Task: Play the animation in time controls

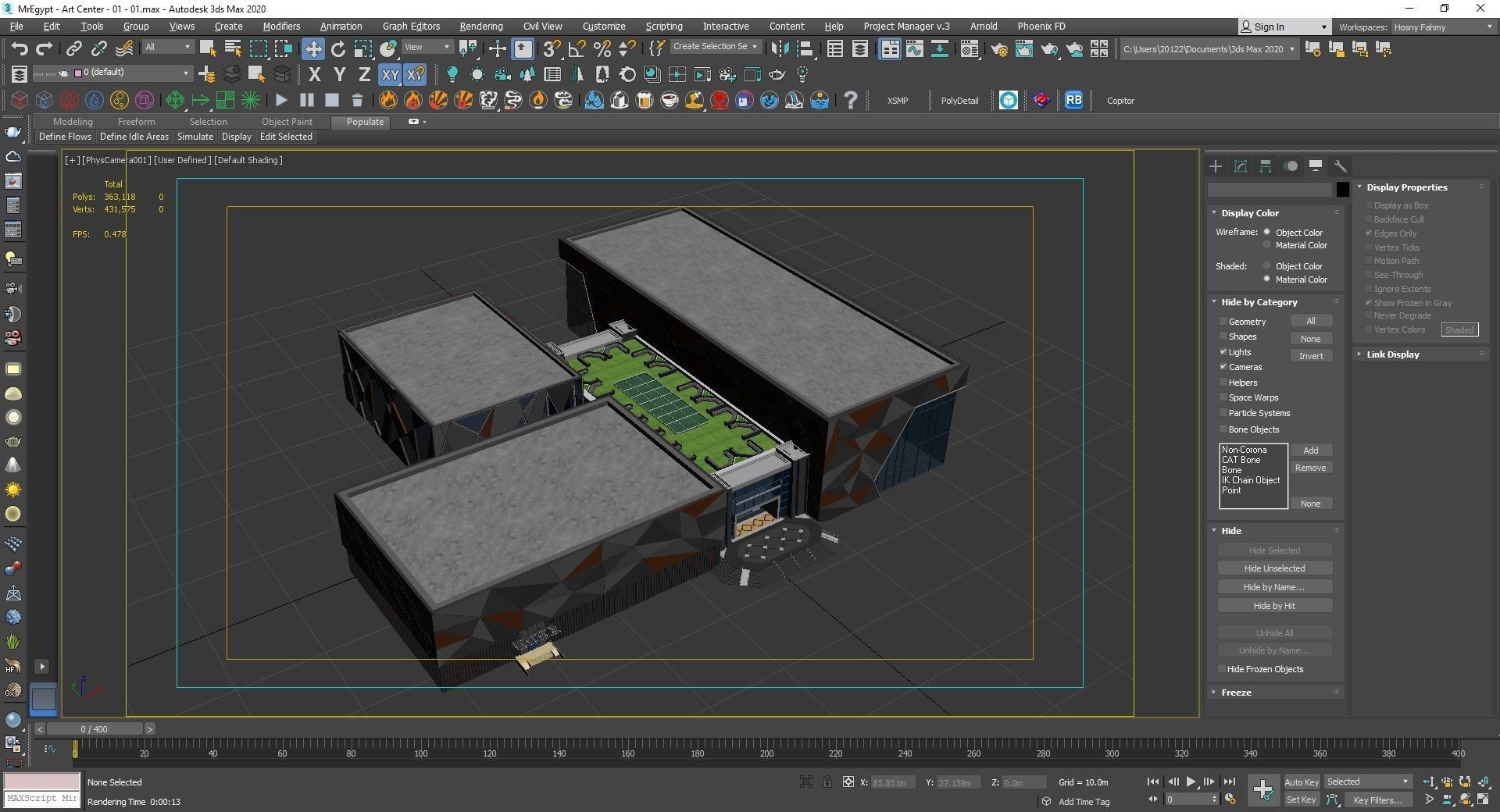Action: coord(1191,782)
